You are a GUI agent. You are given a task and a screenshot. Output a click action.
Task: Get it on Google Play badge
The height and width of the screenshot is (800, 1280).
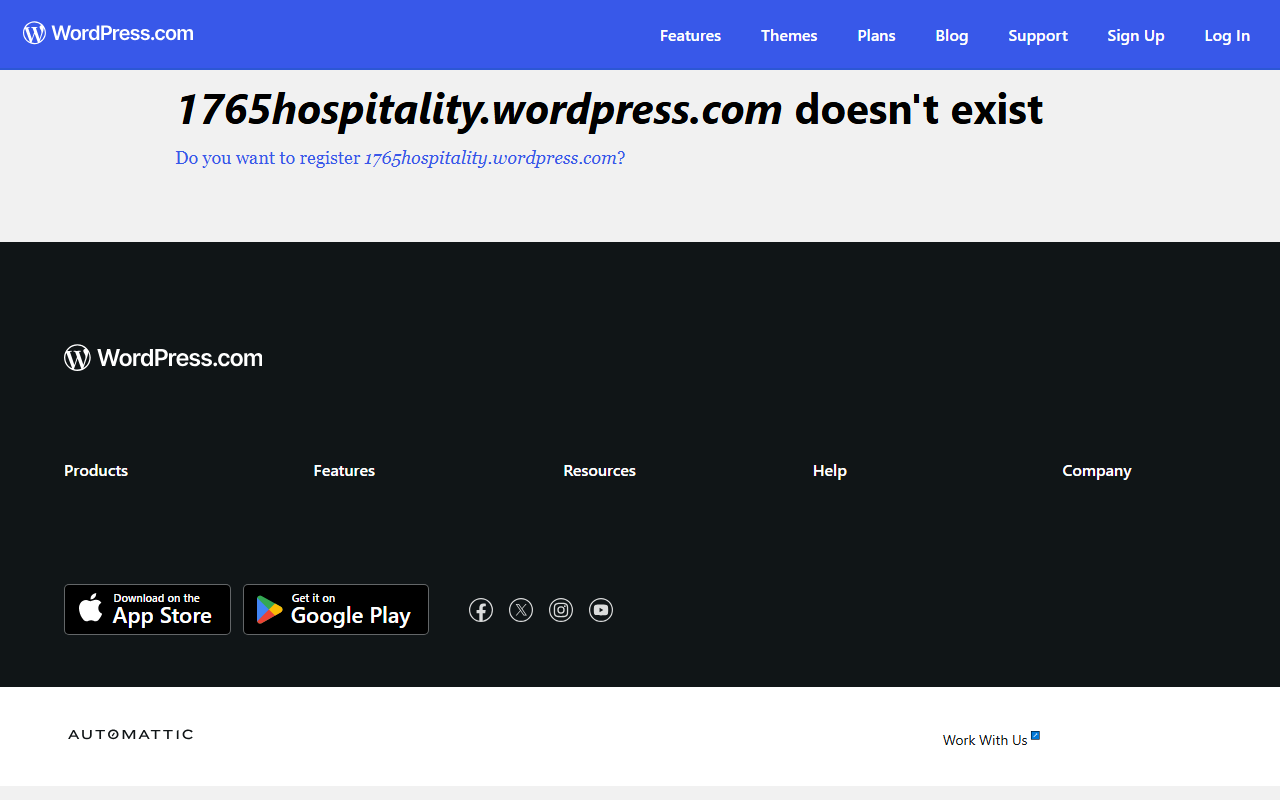pyautogui.click(x=336, y=609)
